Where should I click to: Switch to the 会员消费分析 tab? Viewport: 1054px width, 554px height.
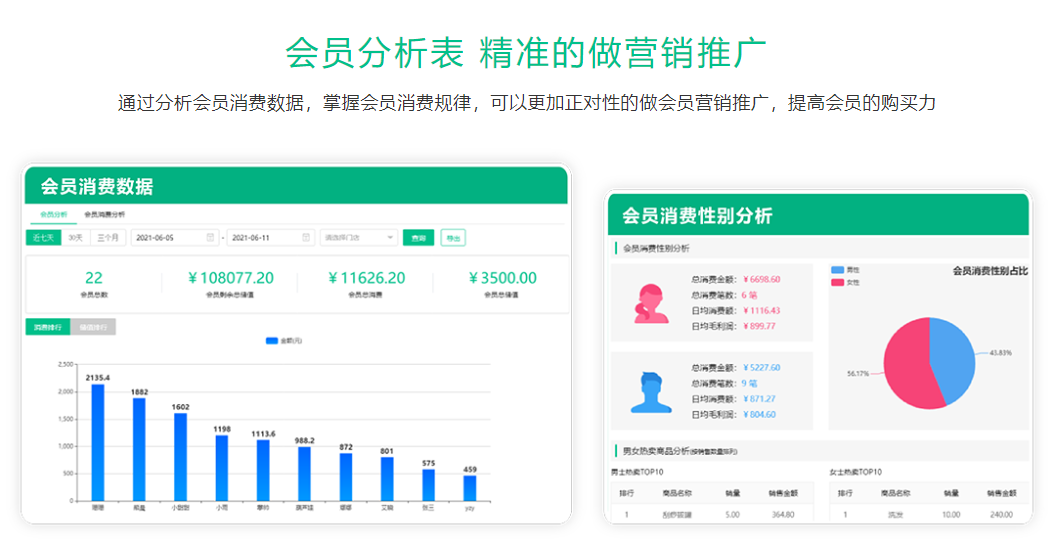click(x=105, y=214)
